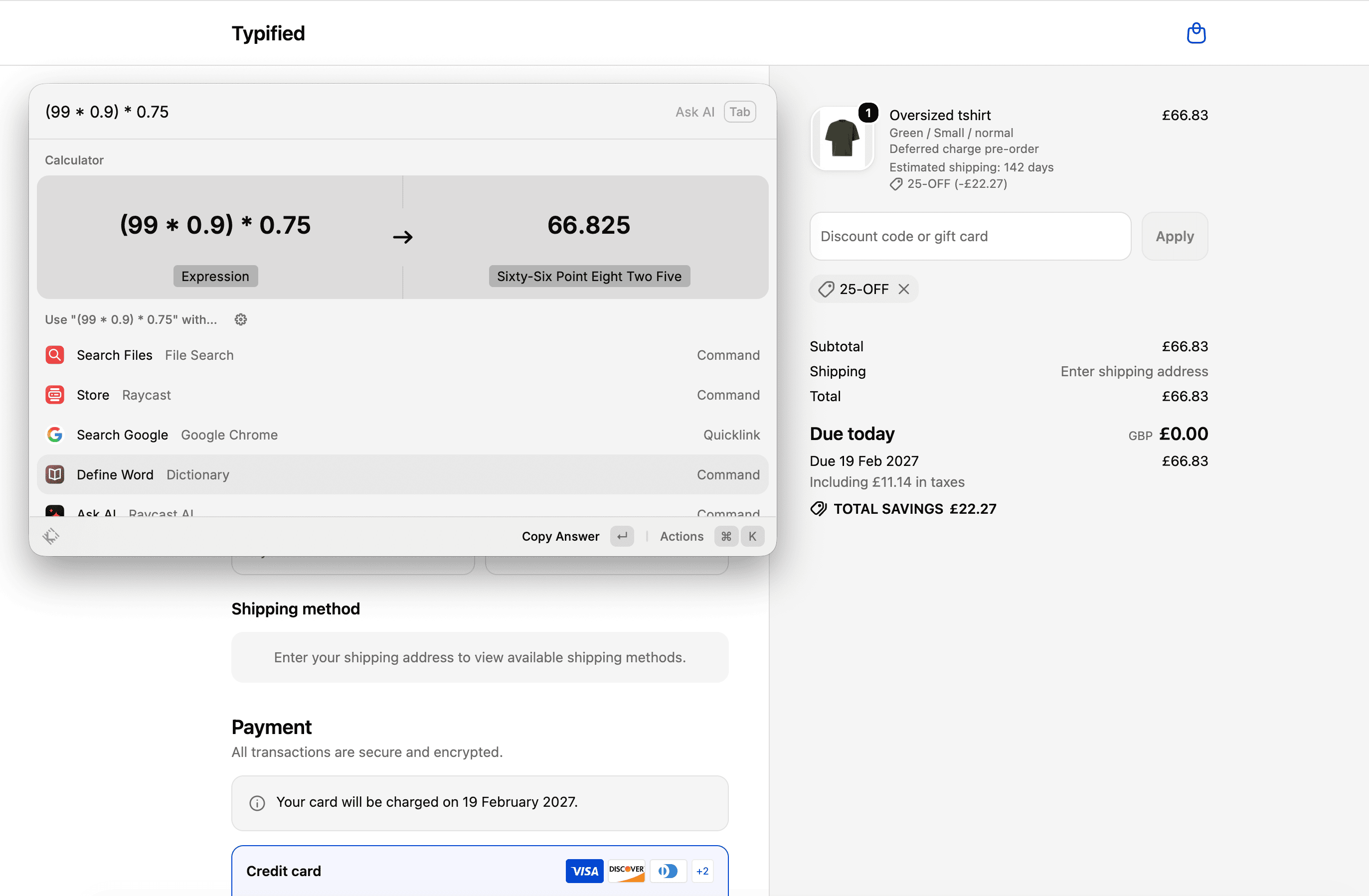
Task: Click the Dictionary book icon
Action: 55,474
